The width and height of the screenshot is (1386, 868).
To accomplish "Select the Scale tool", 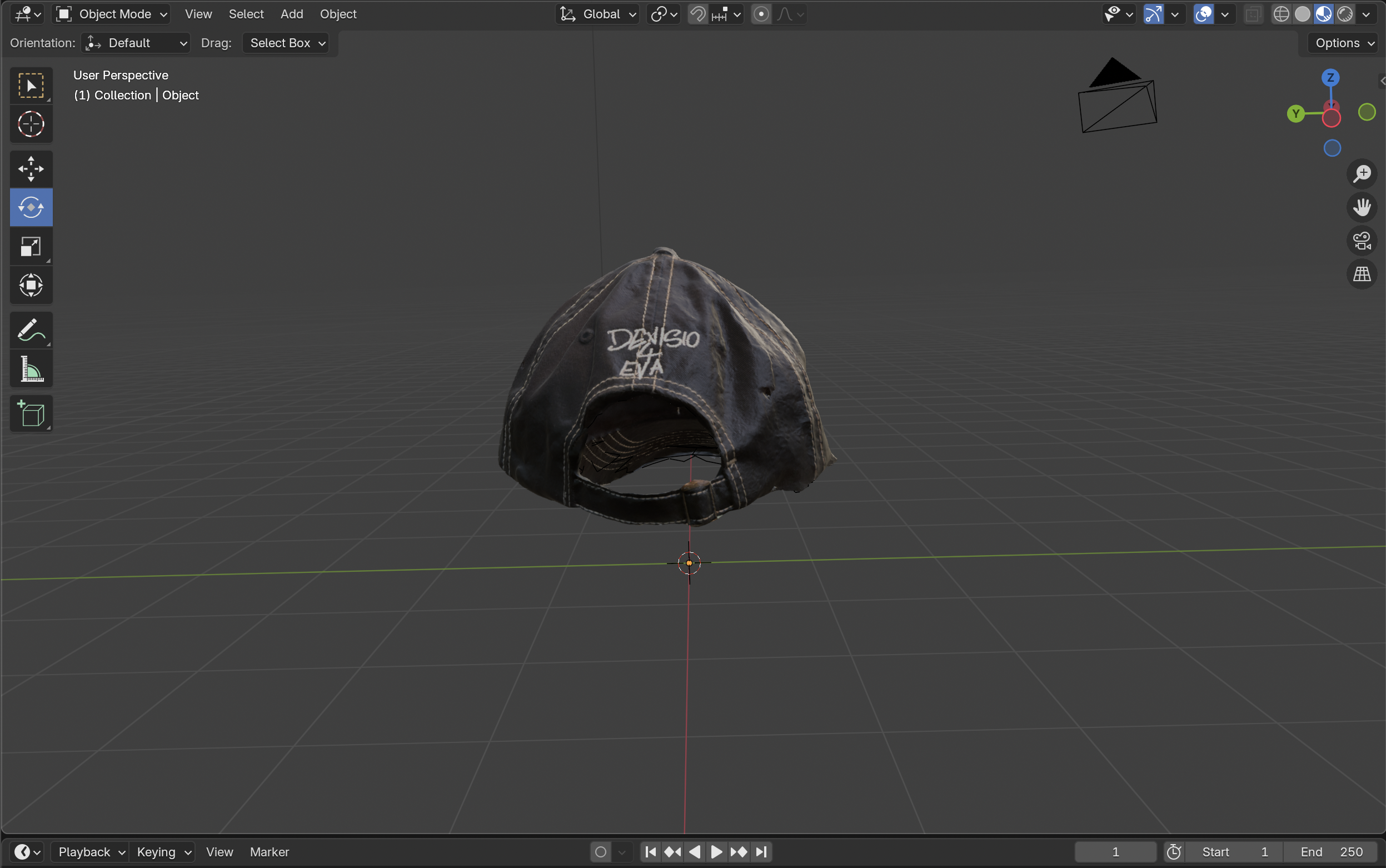I will coord(31,247).
